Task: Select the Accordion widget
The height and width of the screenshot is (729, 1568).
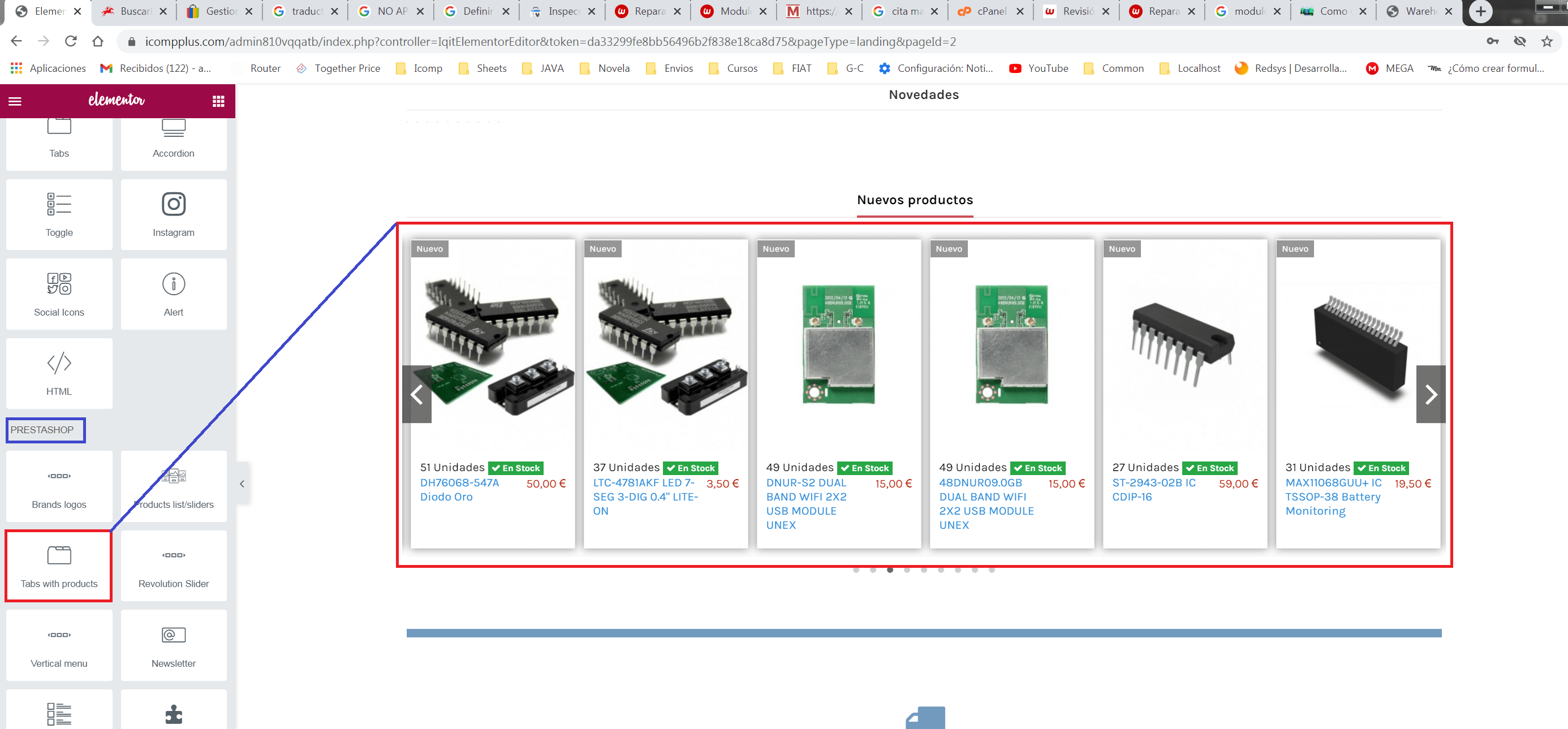Action: 174,144
